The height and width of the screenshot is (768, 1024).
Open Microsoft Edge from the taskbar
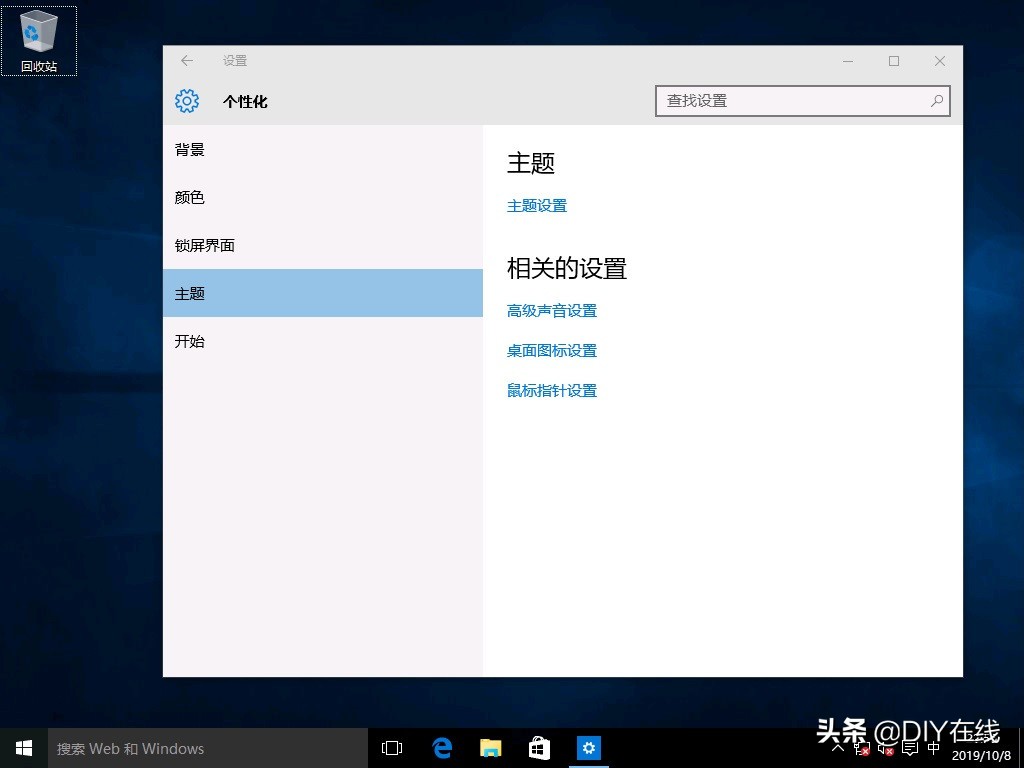pos(442,747)
